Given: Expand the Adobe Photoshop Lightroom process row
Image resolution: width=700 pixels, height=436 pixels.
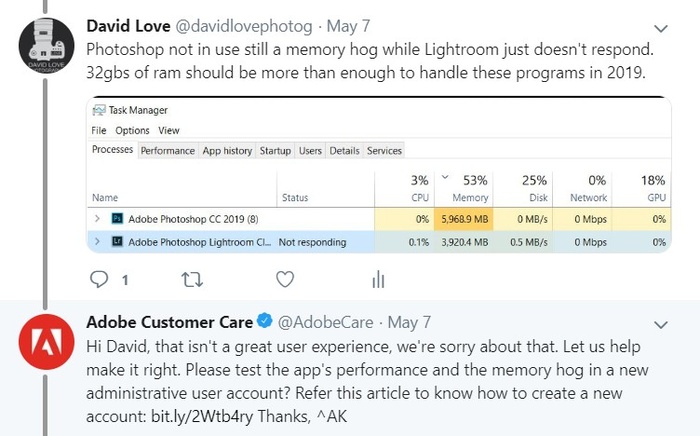Looking at the screenshot, I should point(97,242).
